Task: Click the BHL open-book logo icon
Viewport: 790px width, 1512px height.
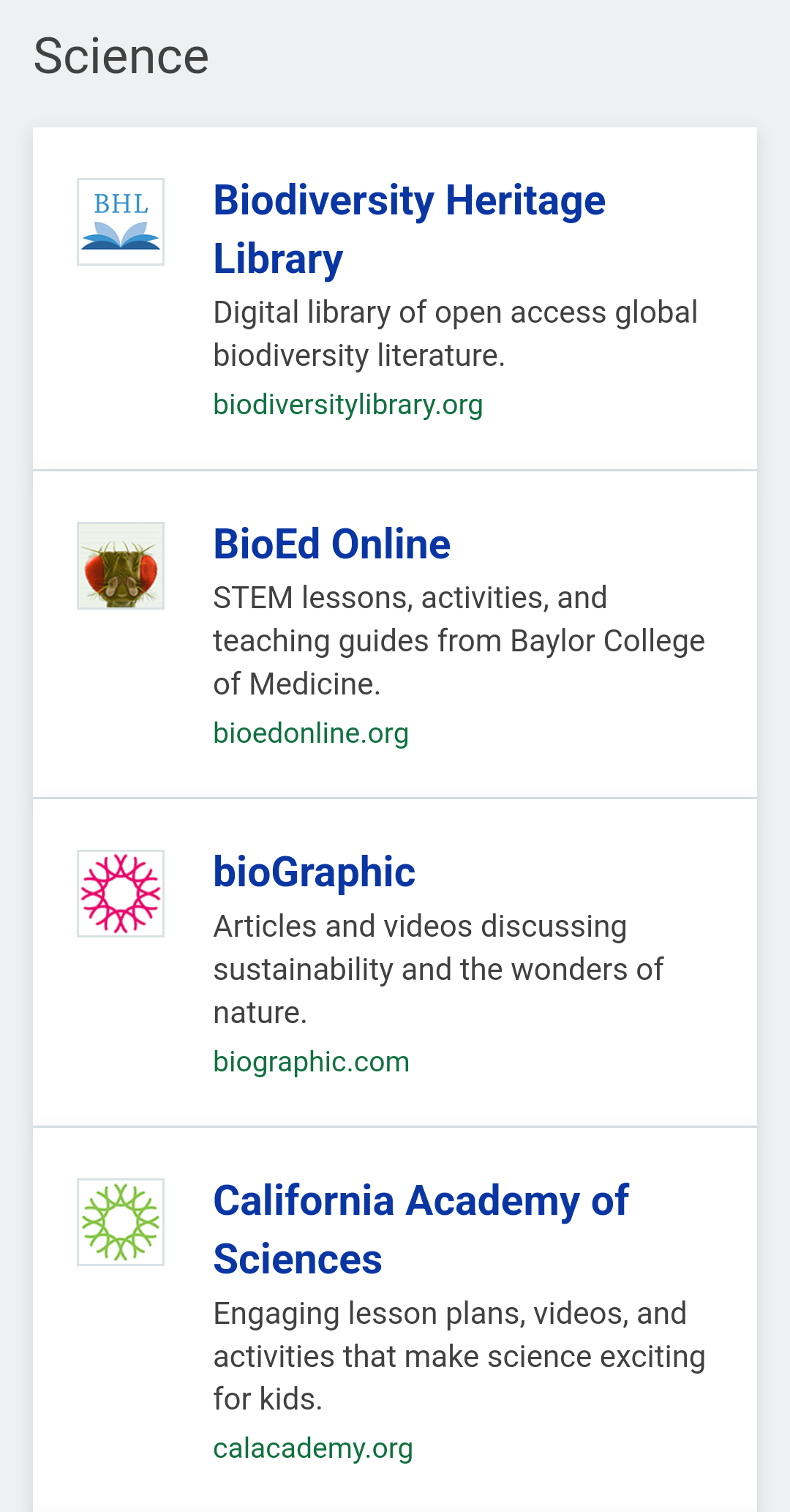Action: [121, 222]
